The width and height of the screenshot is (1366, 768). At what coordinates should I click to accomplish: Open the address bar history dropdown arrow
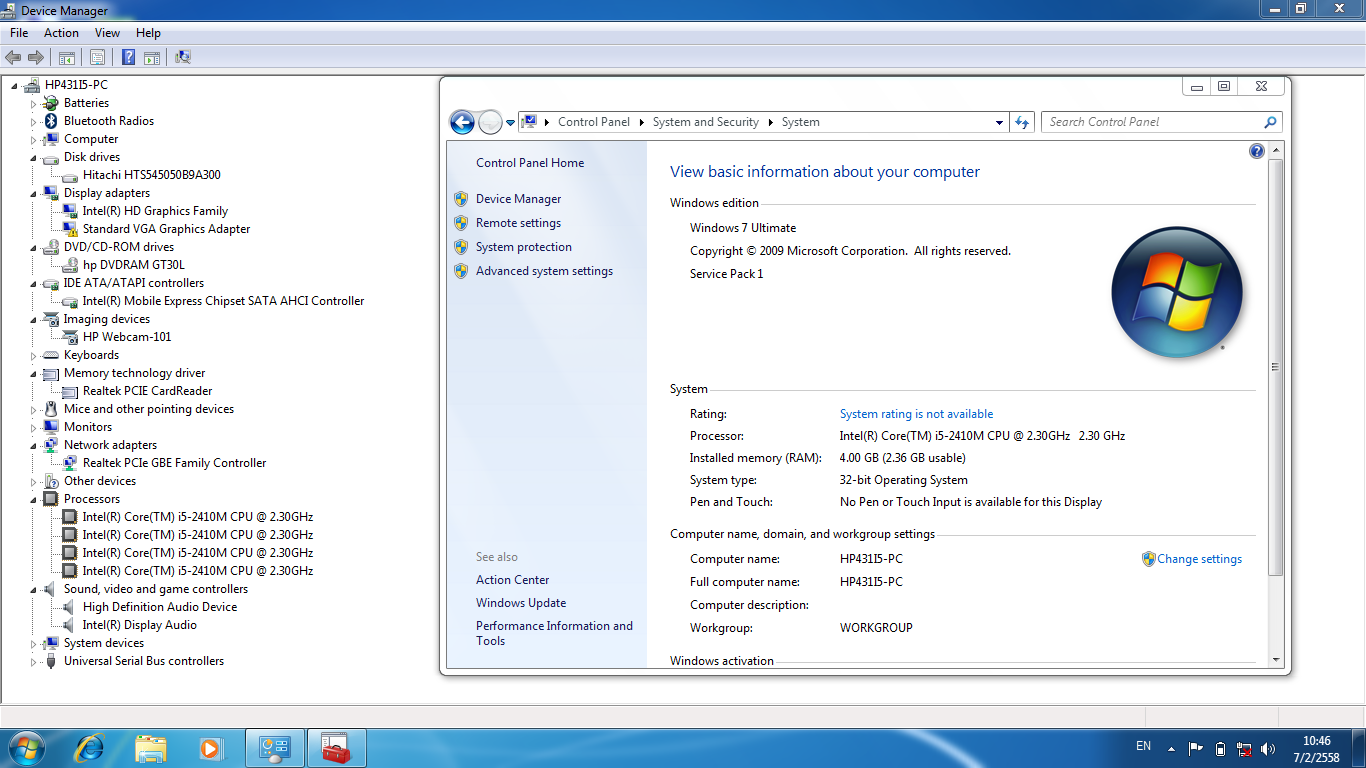(x=999, y=123)
